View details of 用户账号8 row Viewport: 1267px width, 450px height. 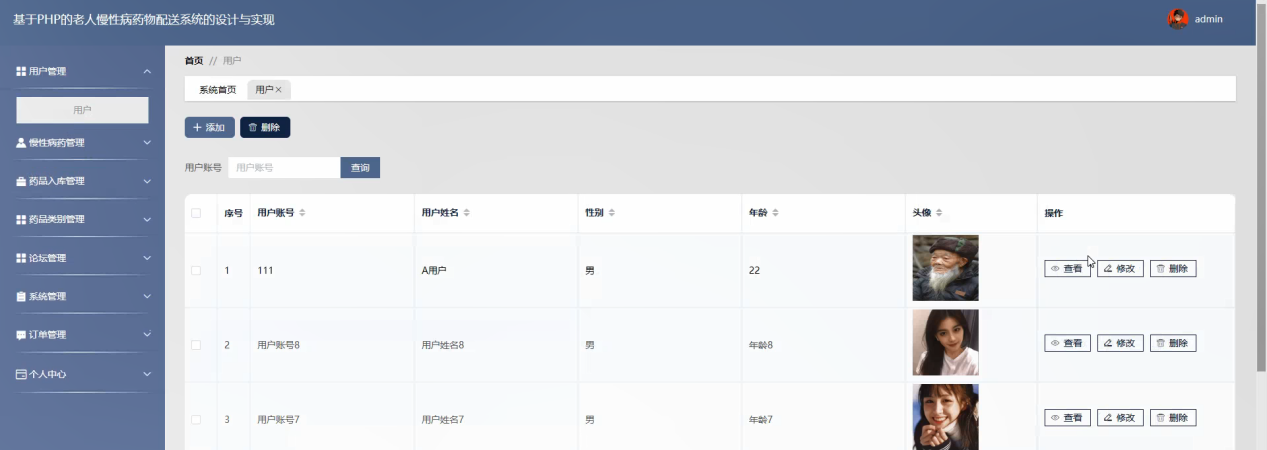(1067, 343)
